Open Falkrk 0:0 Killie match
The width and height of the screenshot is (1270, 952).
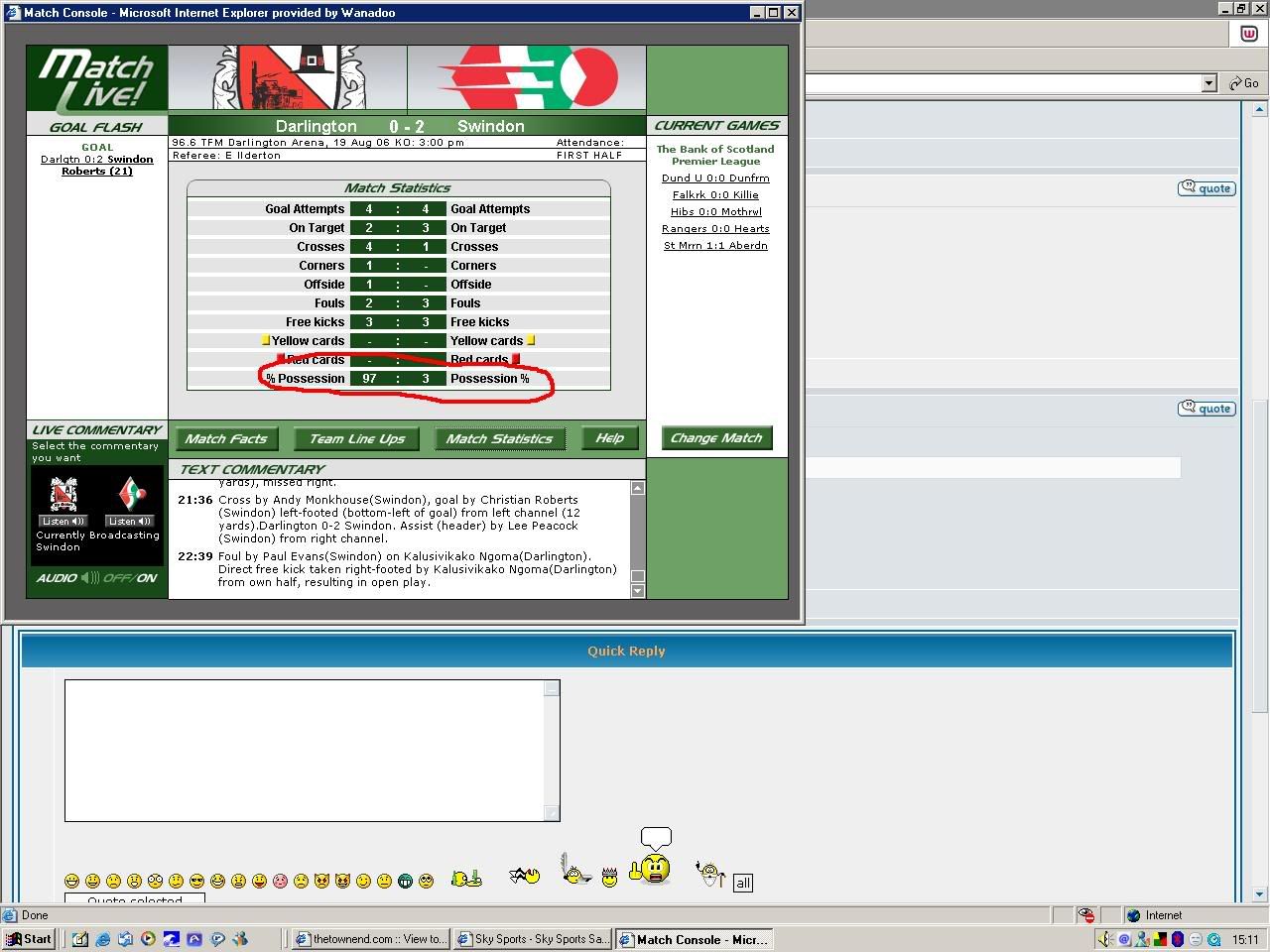715,195
